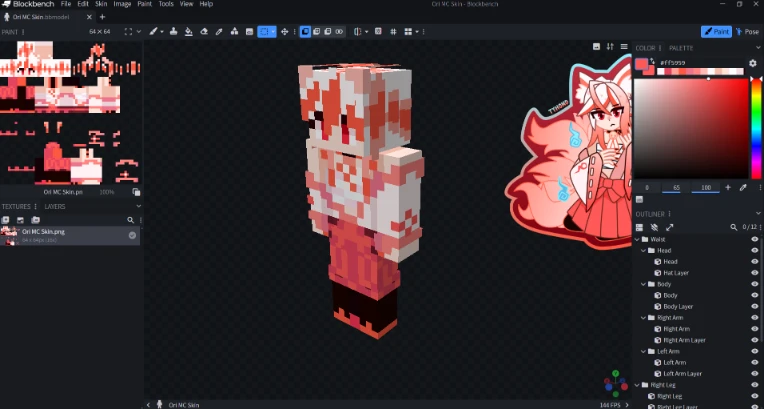Toggle the Painting Grid icon
This screenshot has width=764, height=409.
393,32
